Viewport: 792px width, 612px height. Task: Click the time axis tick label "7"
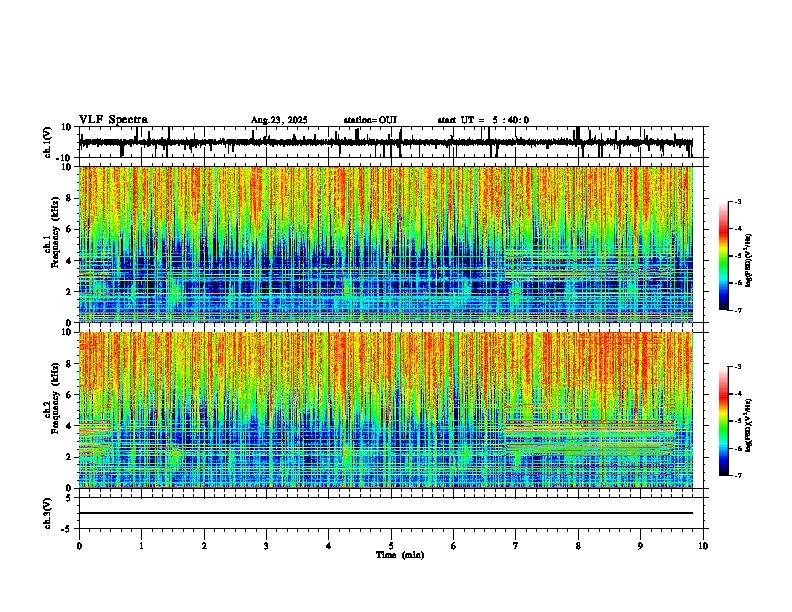point(516,546)
